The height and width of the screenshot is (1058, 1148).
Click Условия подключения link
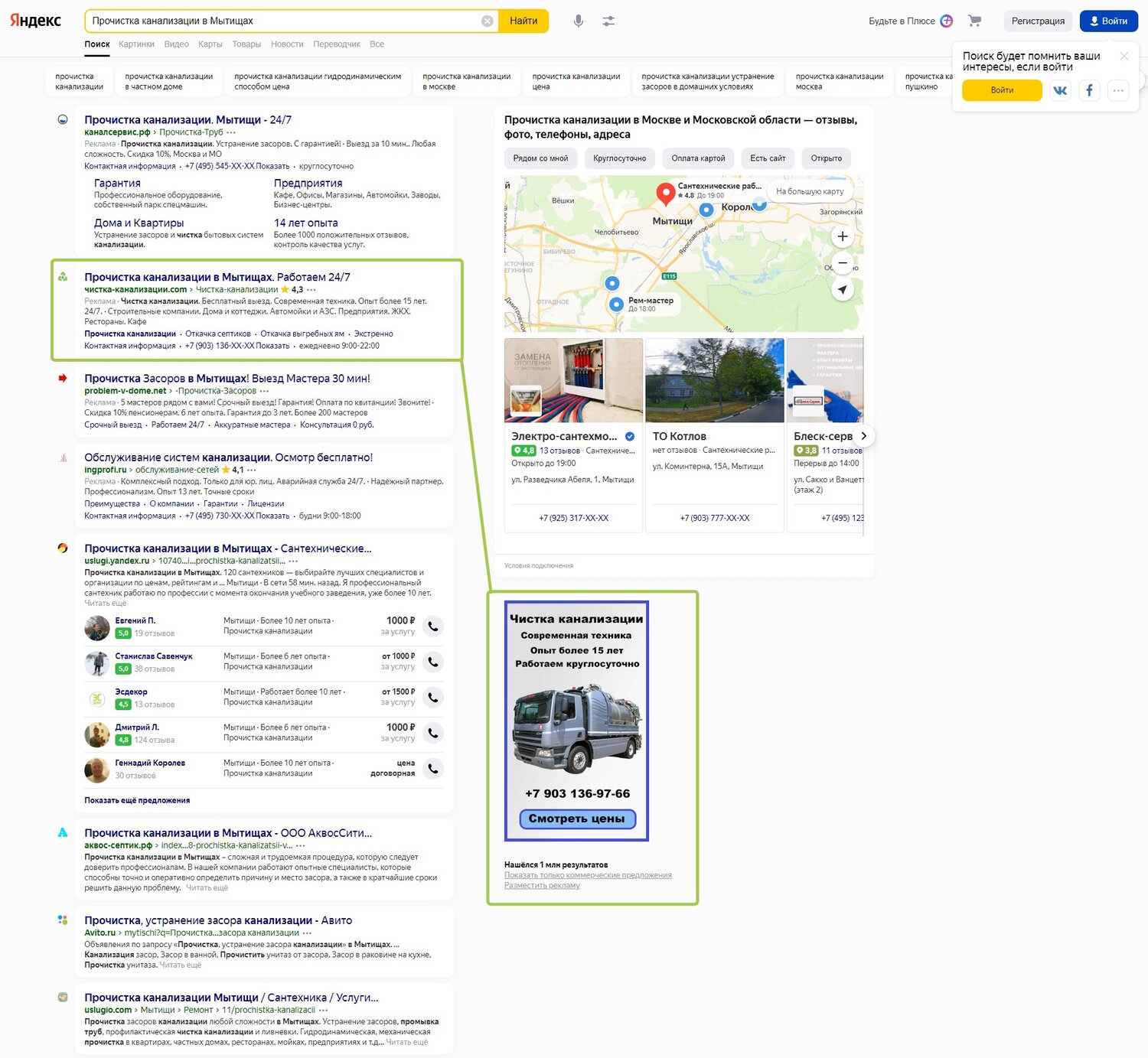(539, 565)
